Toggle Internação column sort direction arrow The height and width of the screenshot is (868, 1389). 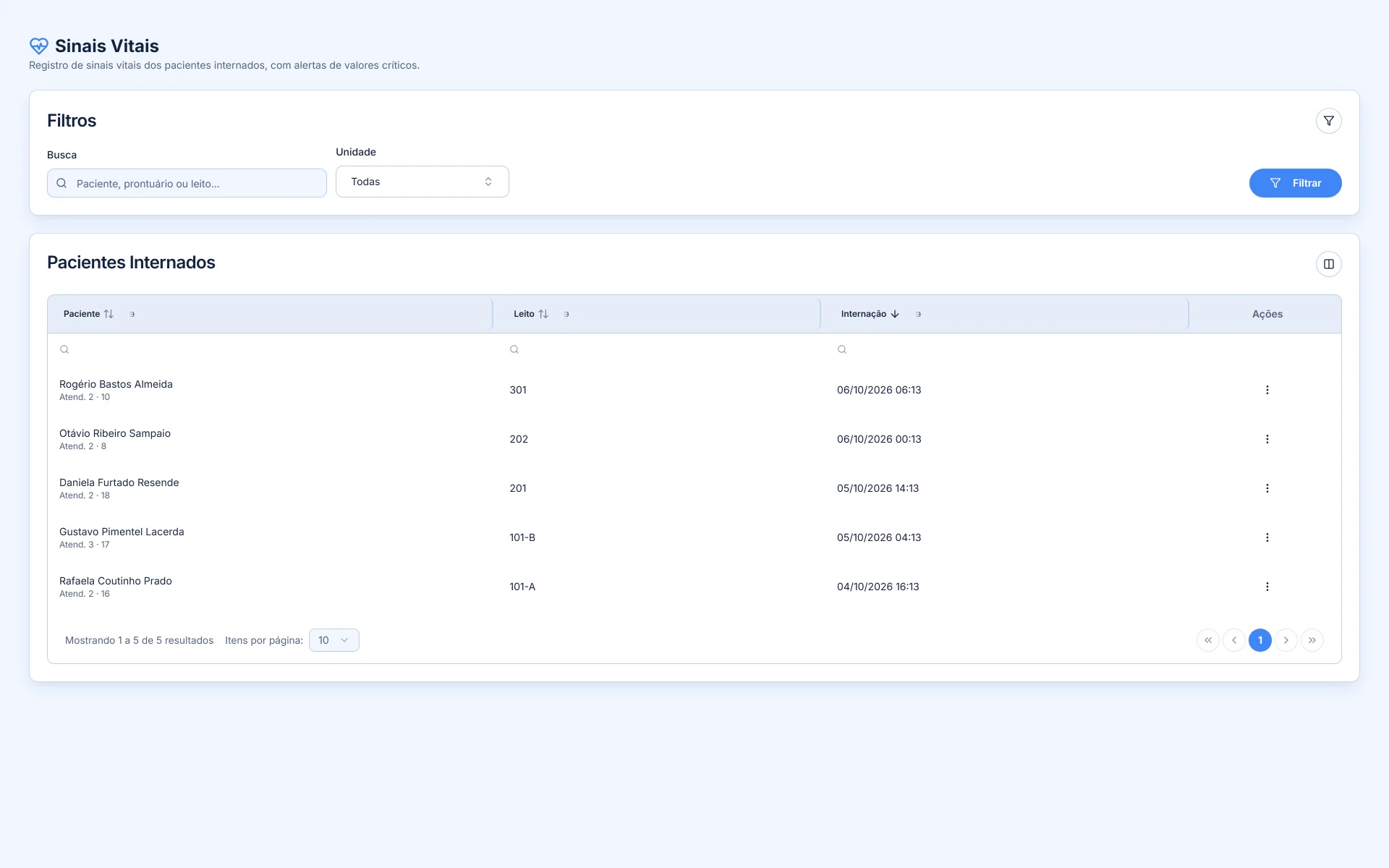(895, 314)
